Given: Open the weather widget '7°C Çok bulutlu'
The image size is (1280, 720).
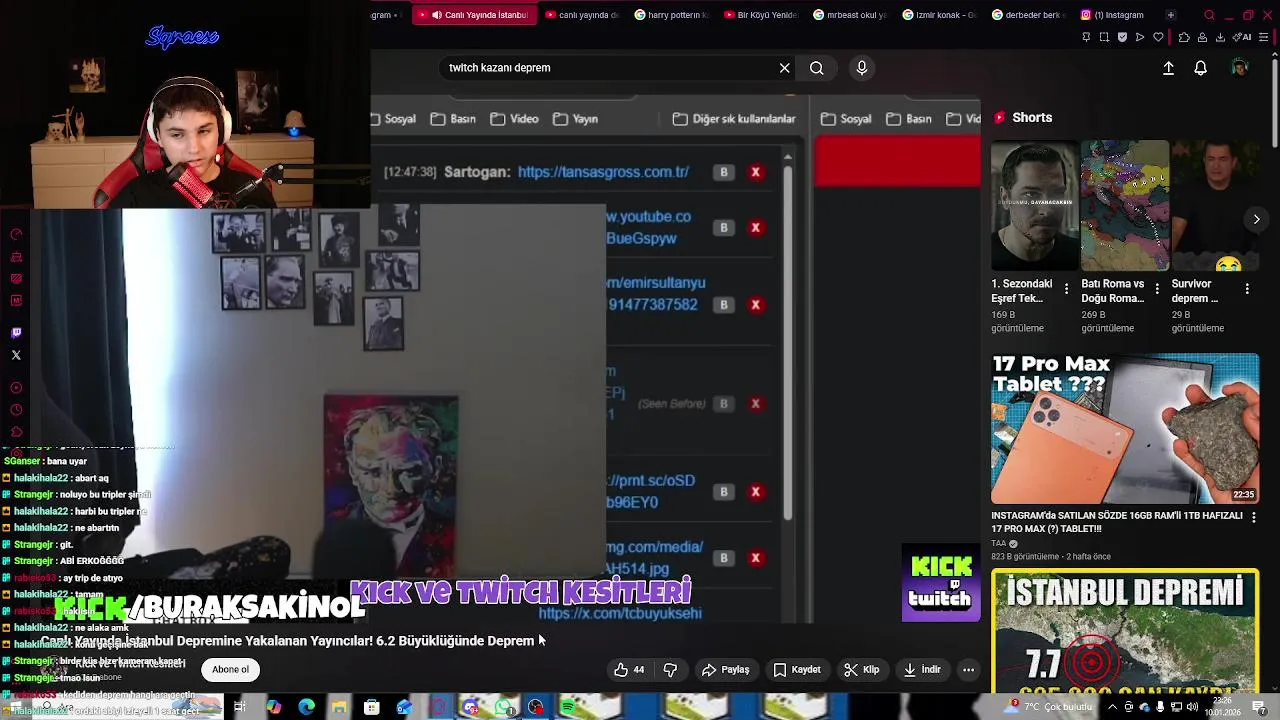Looking at the screenshot, I should click(1048, 707).
